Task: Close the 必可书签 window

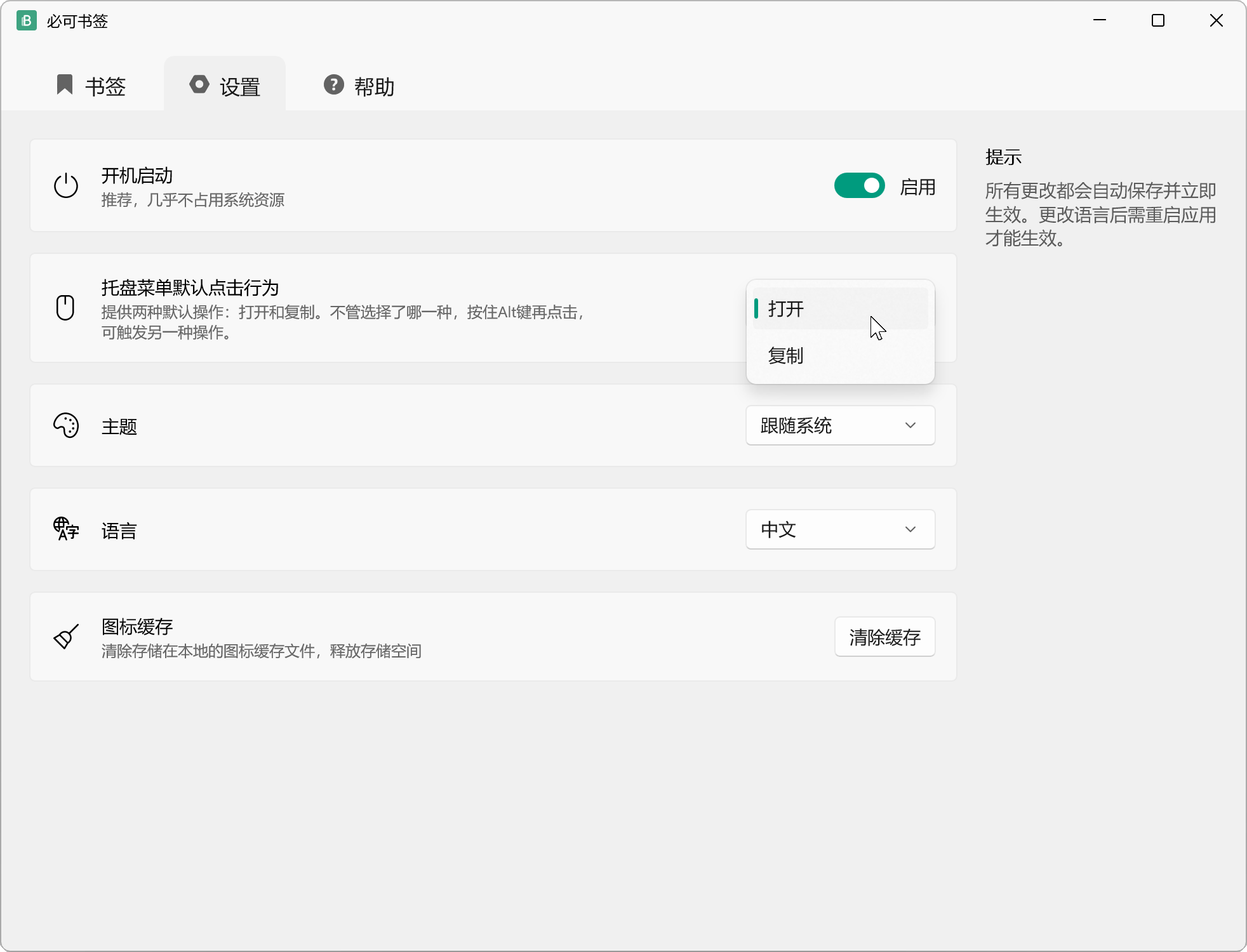Action: tap(1217, 20)
